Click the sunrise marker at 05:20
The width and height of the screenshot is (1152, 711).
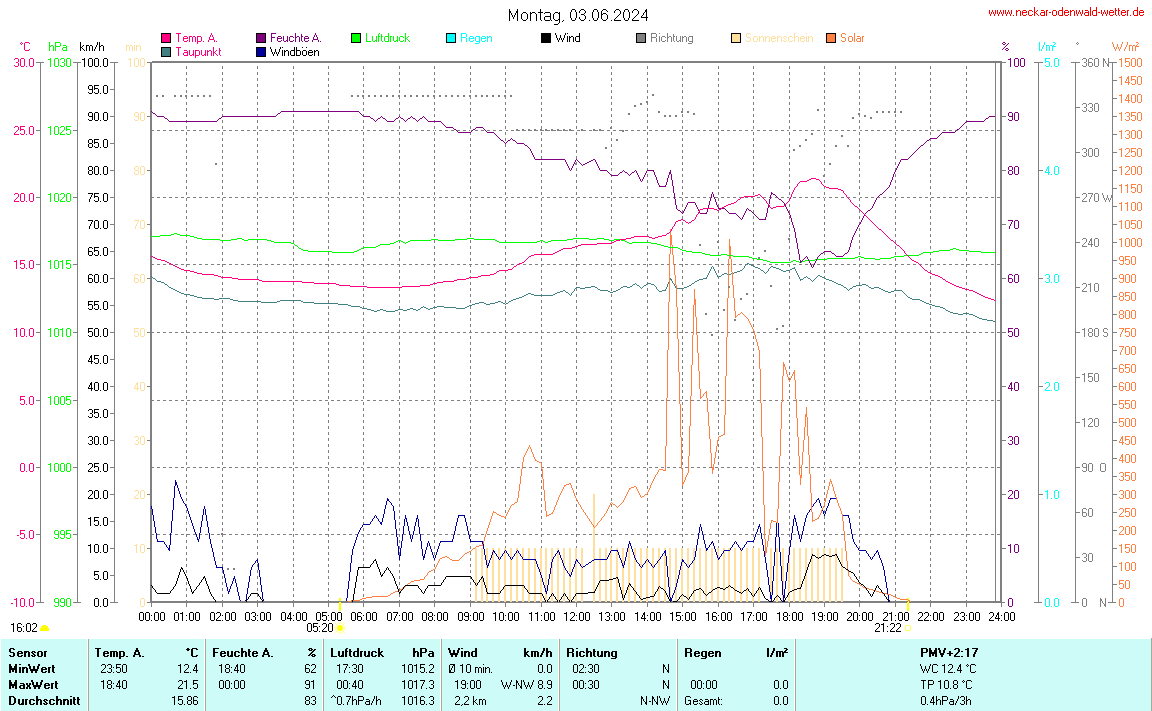point(341,628)
